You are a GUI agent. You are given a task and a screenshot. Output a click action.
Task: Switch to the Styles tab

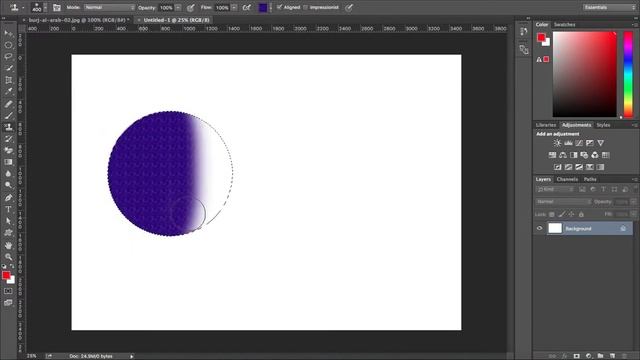603,125
